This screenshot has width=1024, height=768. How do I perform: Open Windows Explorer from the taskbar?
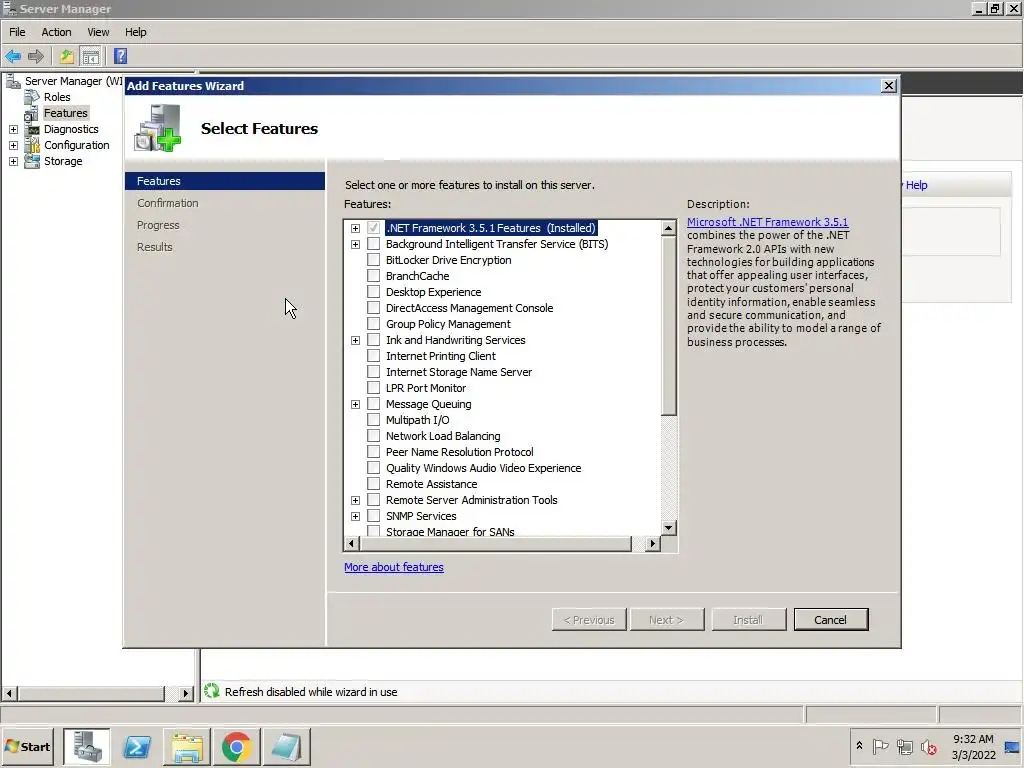187,746
